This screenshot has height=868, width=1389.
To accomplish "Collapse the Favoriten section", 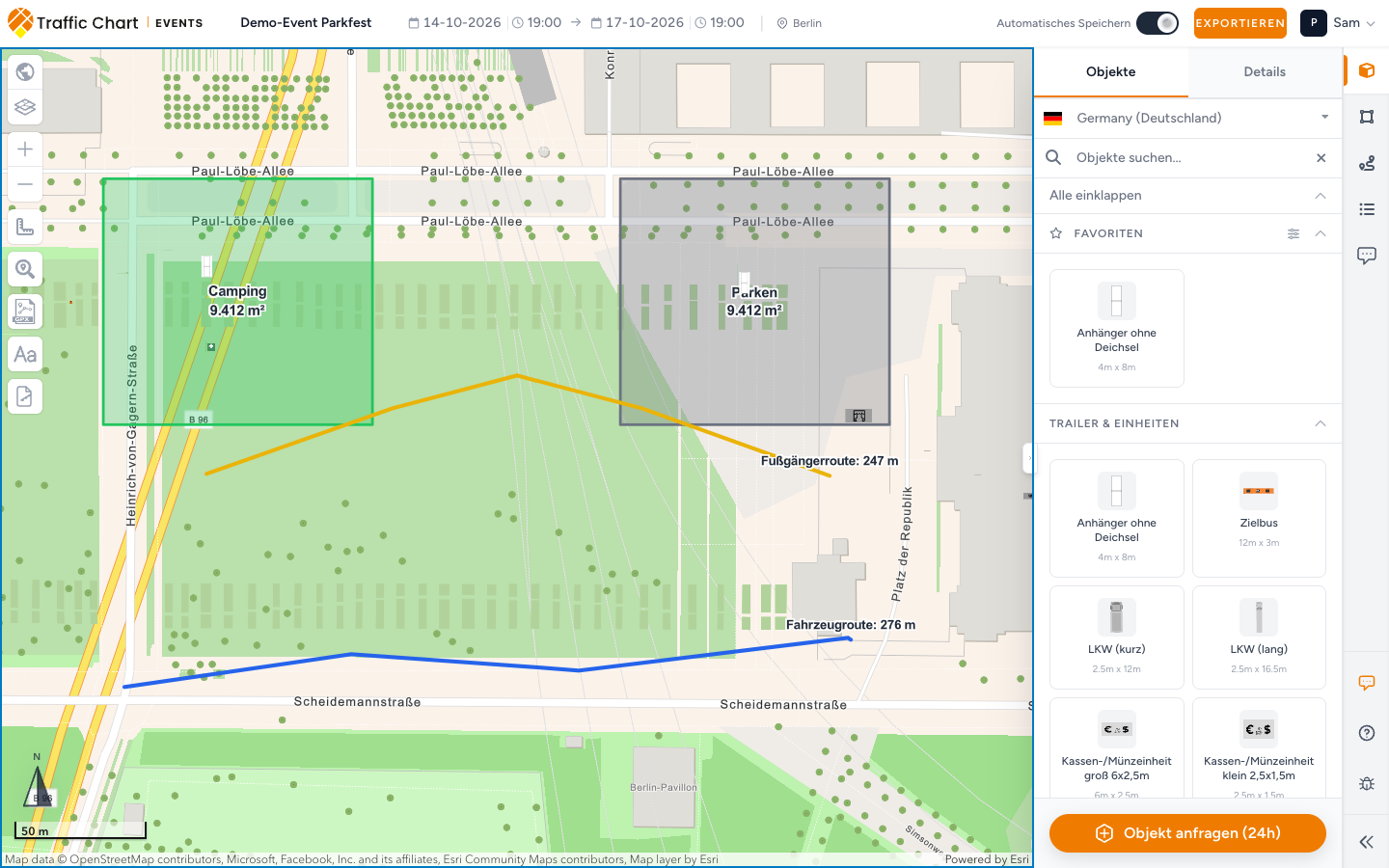I will click(x=1321, y=233).
